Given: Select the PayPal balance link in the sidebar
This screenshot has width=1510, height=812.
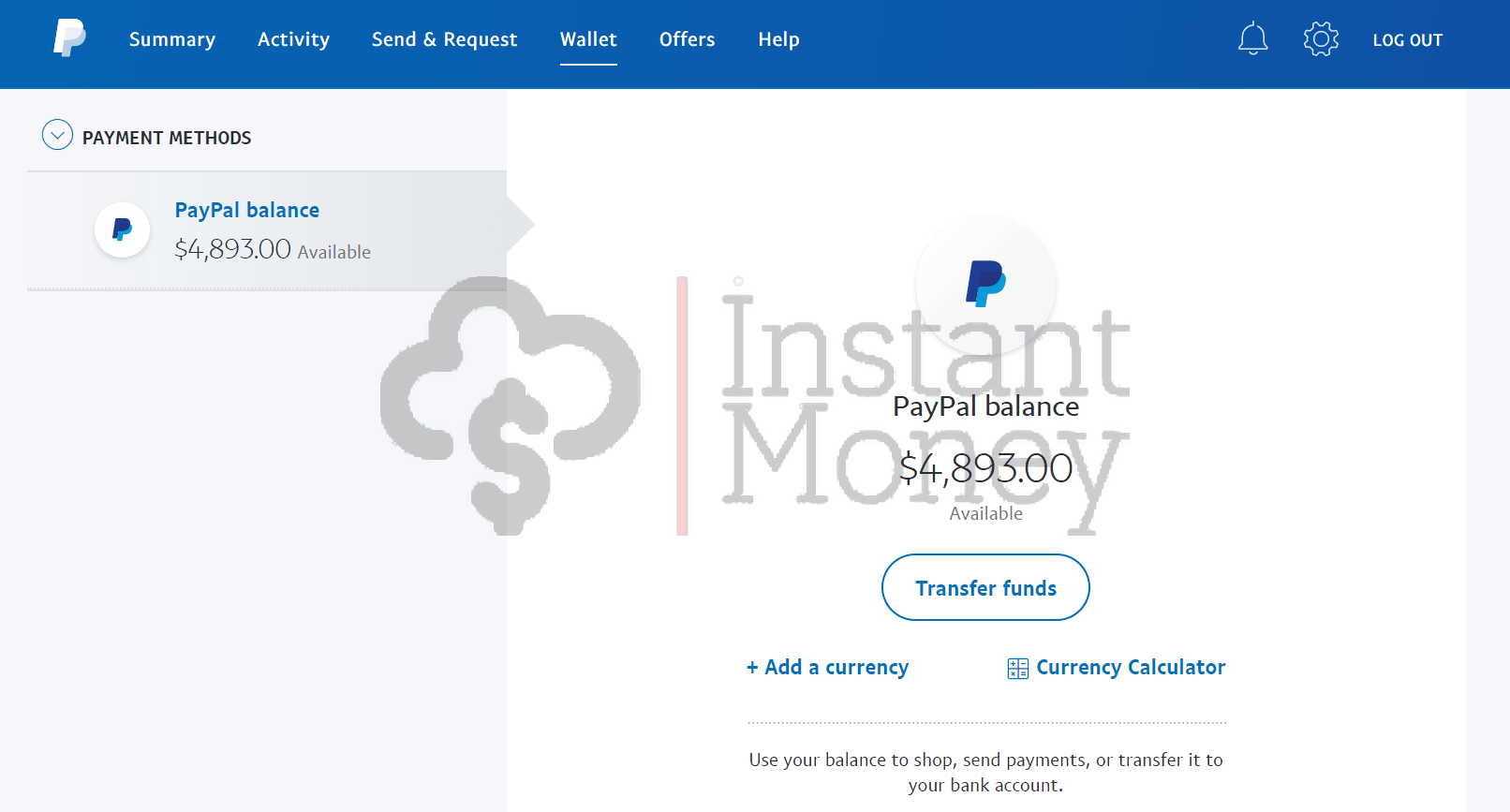Looking at the screenshot, I should [247, 210].
